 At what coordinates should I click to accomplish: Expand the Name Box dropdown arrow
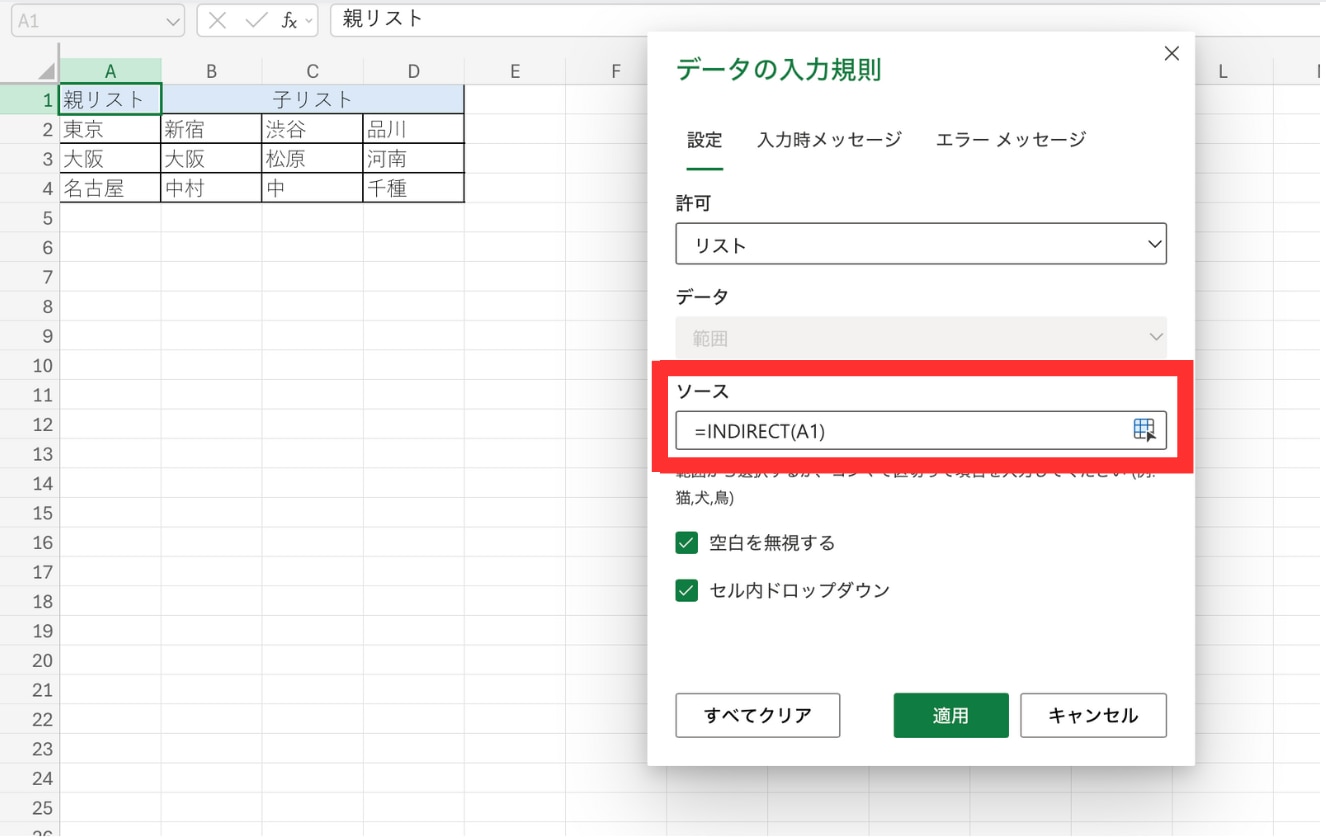(x=173, y=20)
